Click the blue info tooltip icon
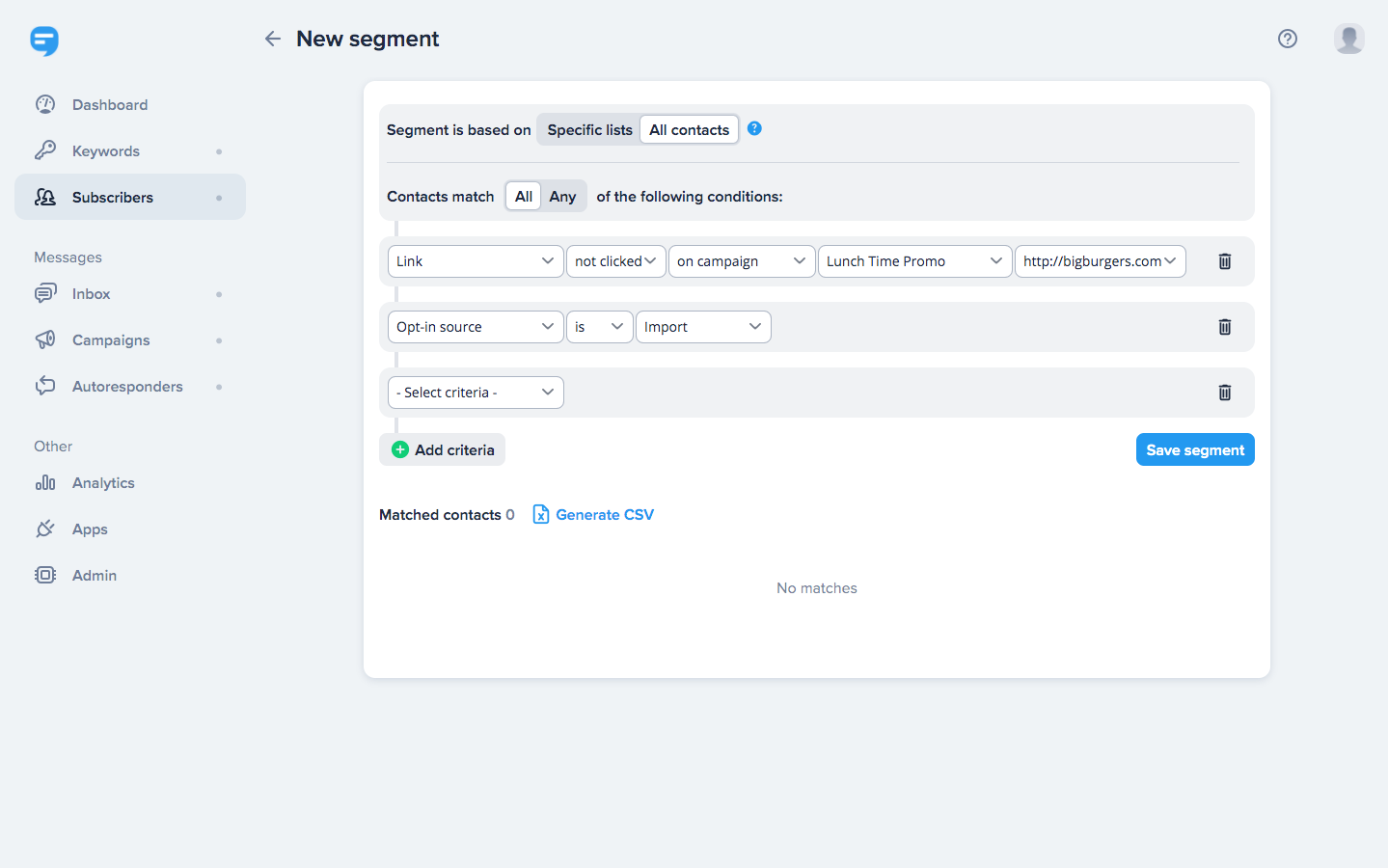The image size is (1388, 868). [754, 128]
